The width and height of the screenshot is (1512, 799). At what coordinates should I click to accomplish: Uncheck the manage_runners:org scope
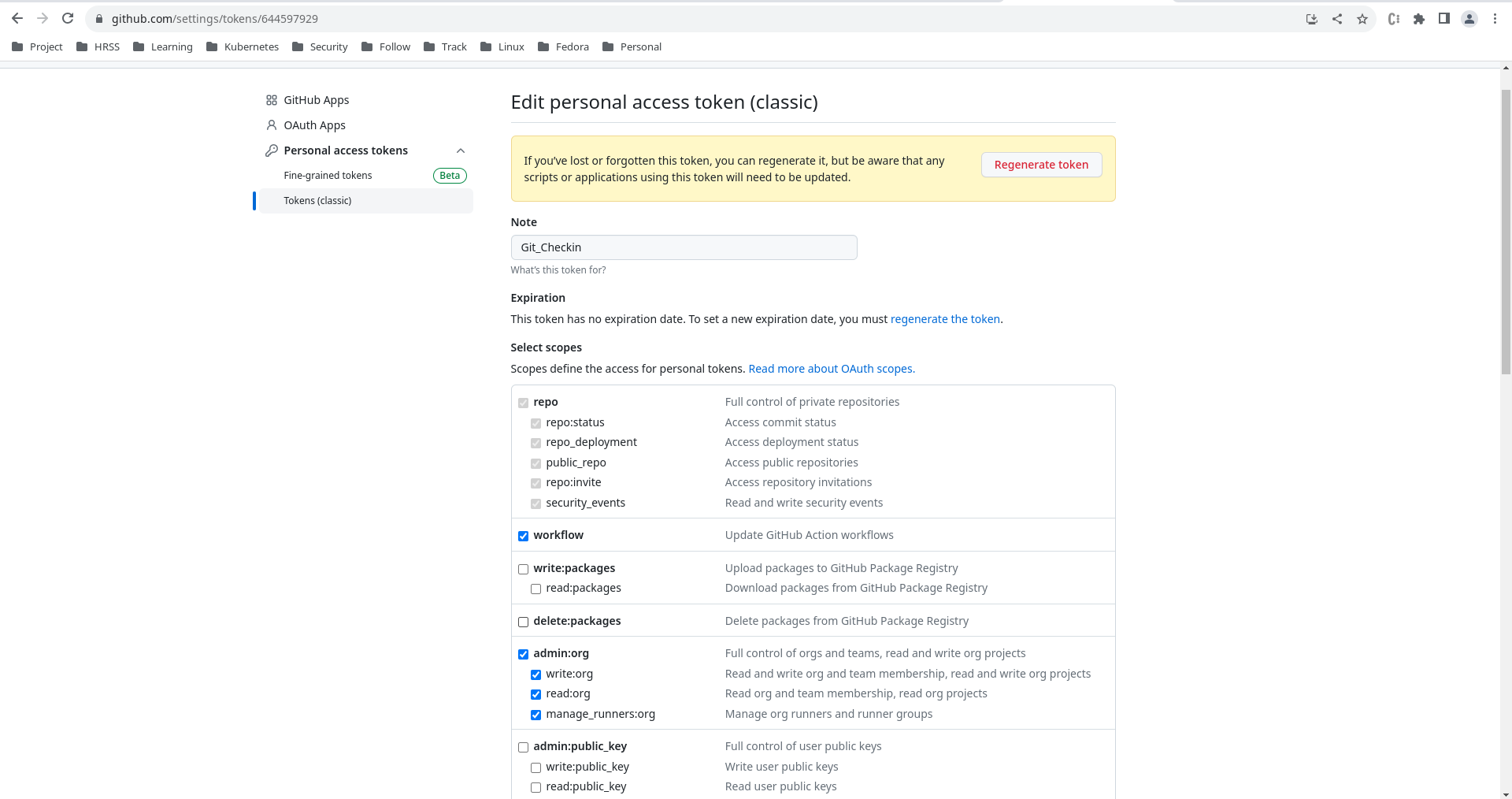(535, 715)
